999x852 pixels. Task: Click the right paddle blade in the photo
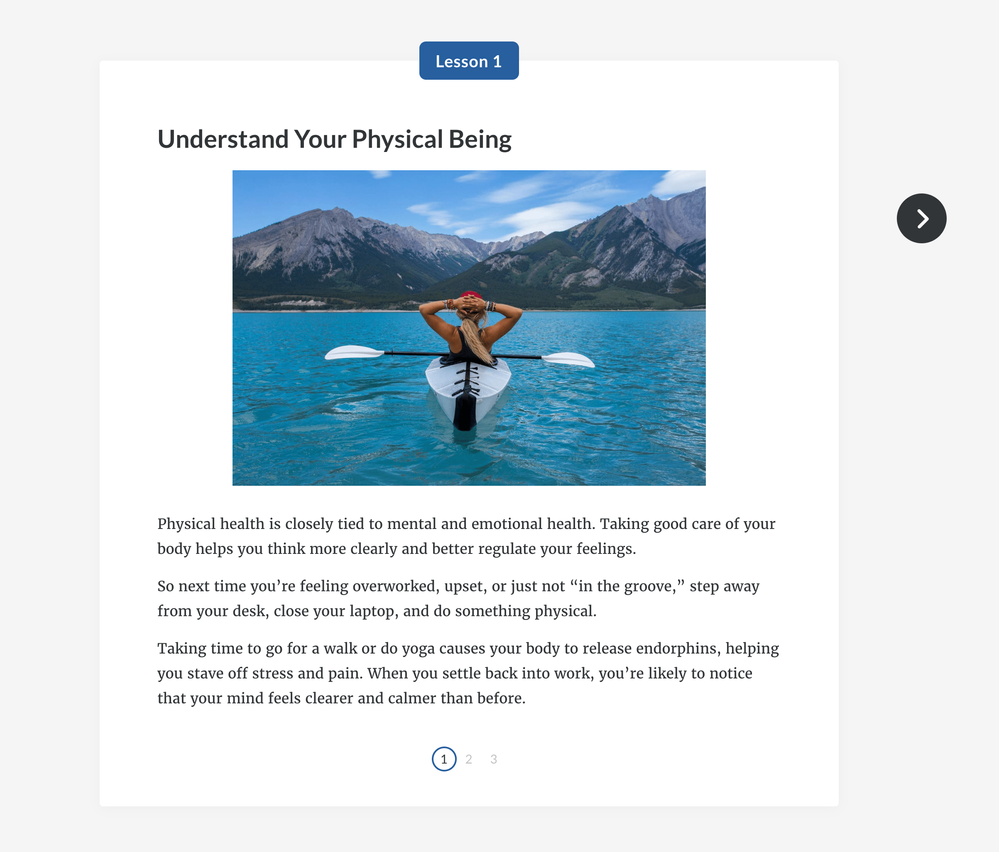point(568,358)
